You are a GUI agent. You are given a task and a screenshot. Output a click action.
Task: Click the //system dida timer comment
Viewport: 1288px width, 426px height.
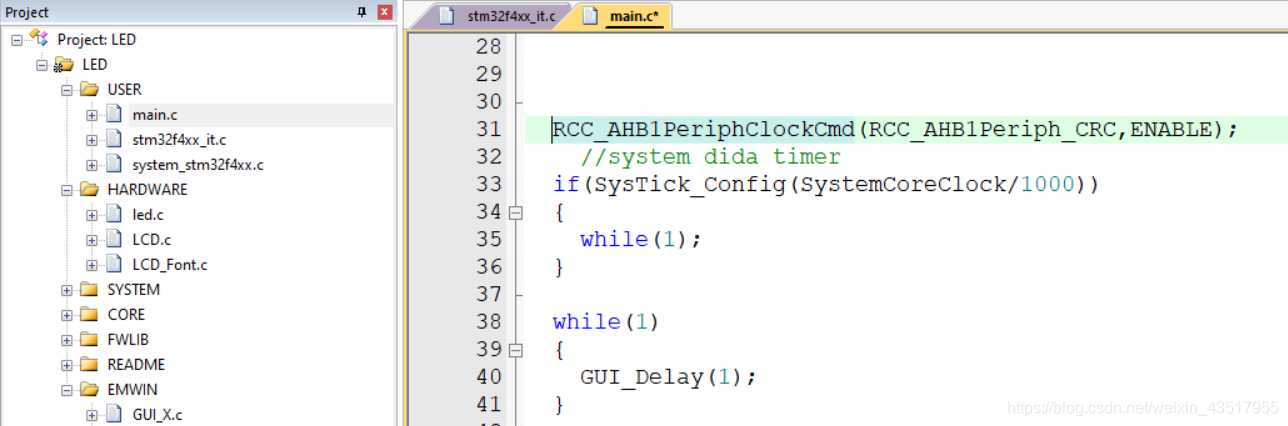(x=710, y=157)
